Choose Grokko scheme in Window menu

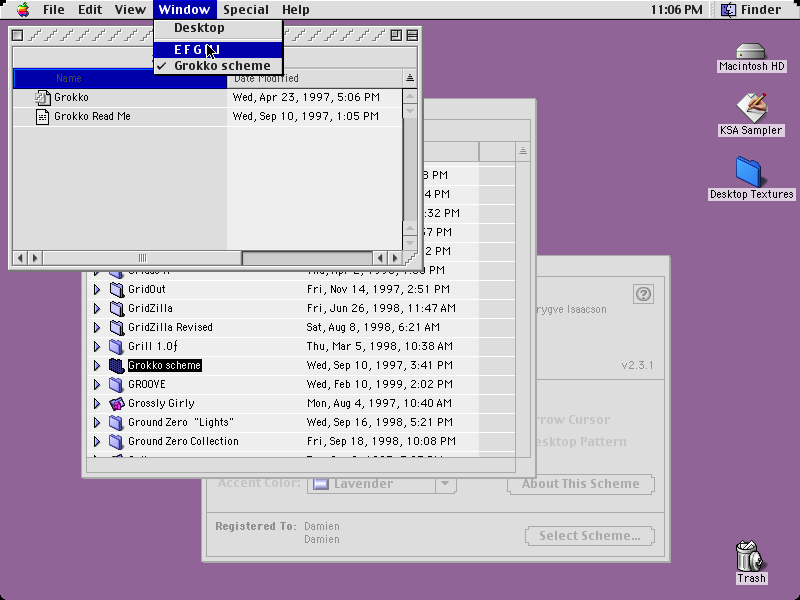(x=218, y=66)
